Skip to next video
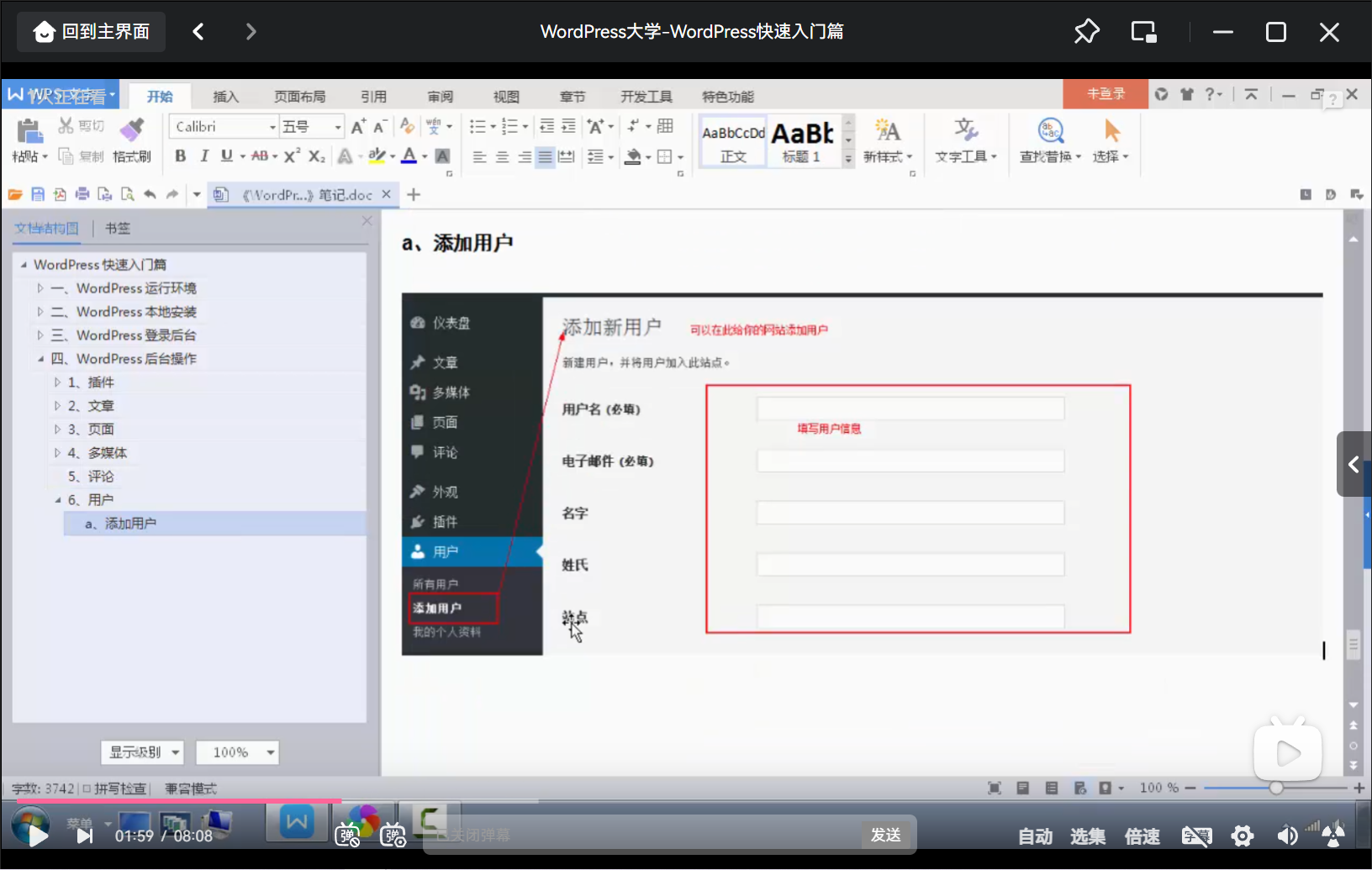 point(85,836)
